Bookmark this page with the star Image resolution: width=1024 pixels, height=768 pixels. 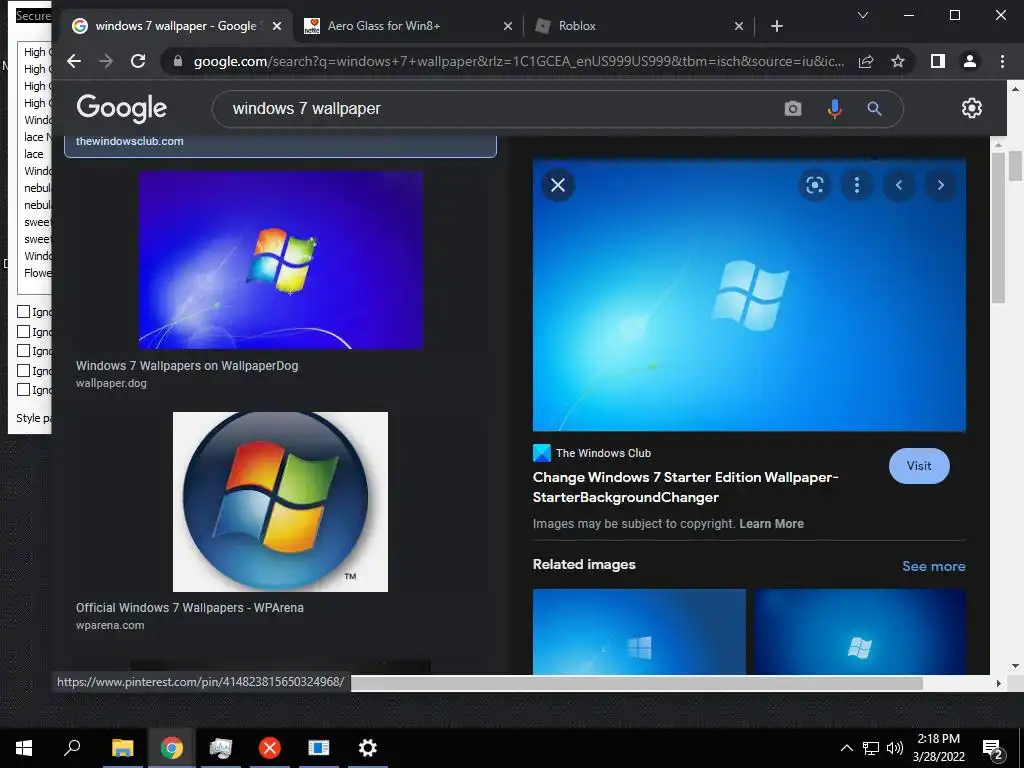pyautogui.click(x=898, y=61)
